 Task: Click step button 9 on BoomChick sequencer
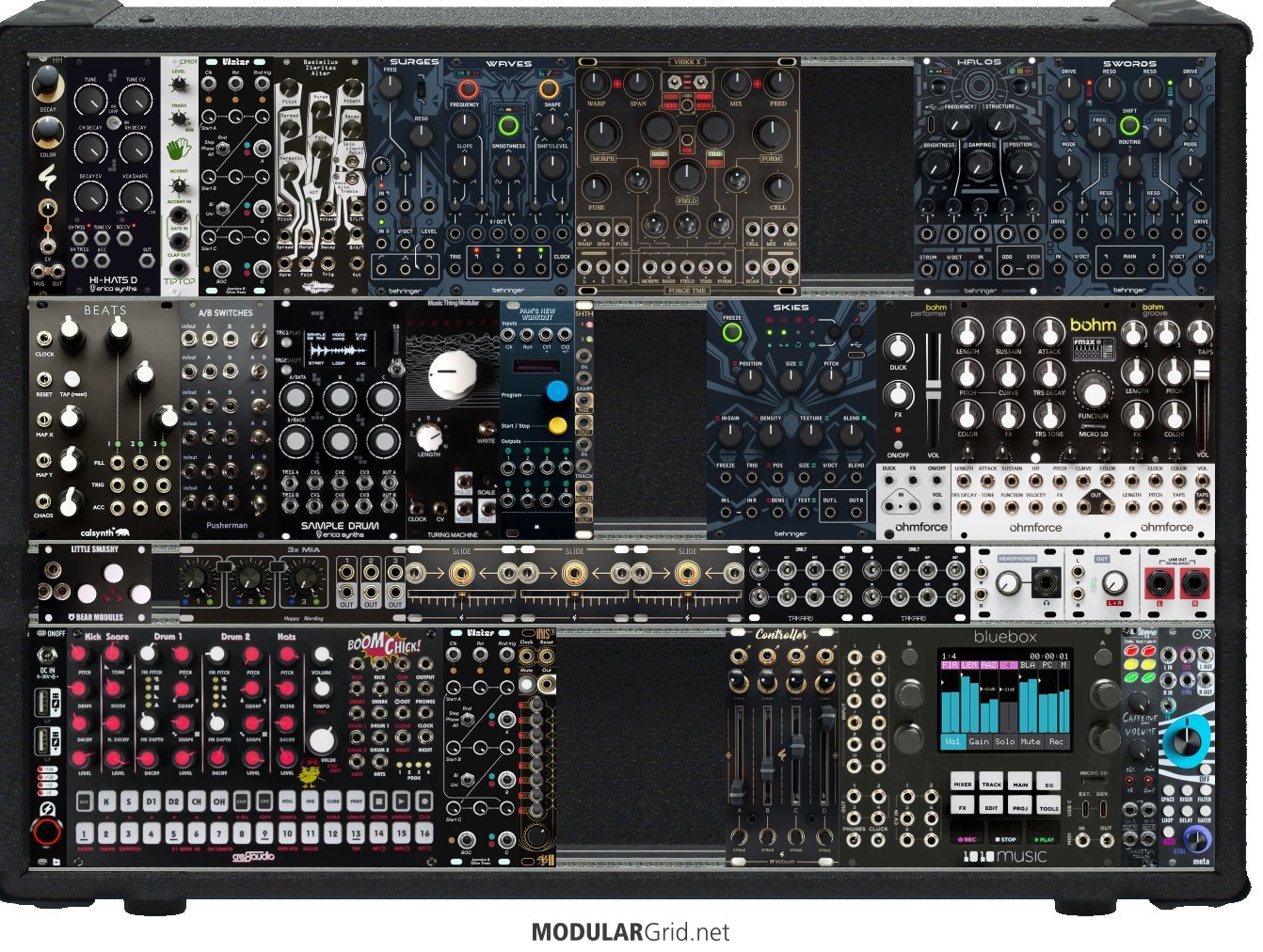pyautogui.click(x=265, y=833)
